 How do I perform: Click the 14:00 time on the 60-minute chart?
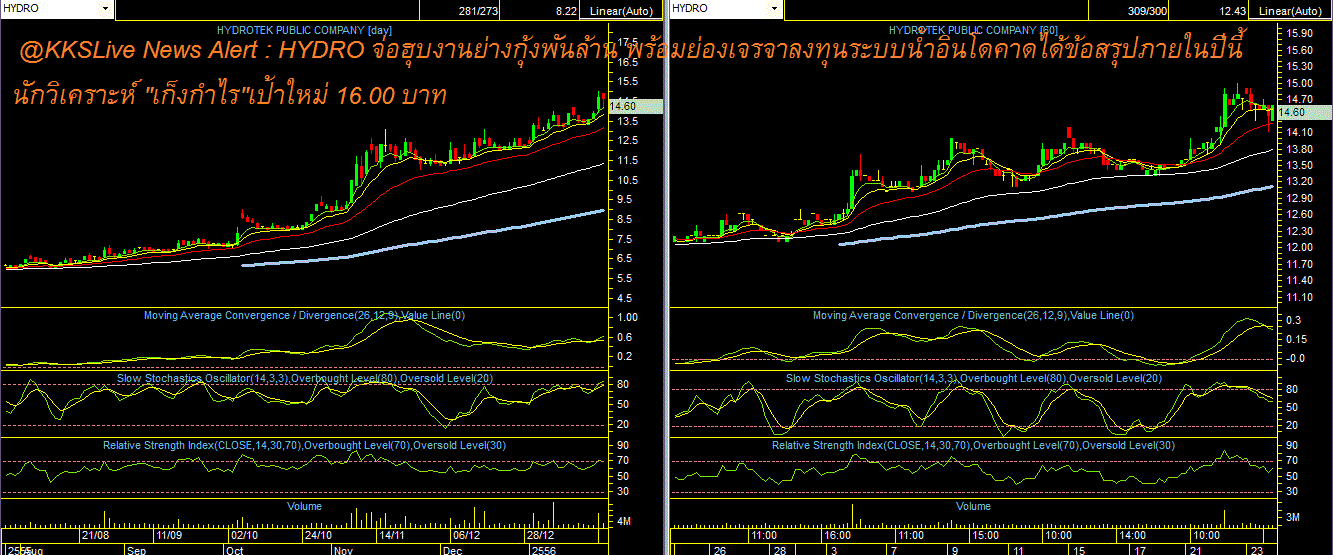tap(1132, 536)
